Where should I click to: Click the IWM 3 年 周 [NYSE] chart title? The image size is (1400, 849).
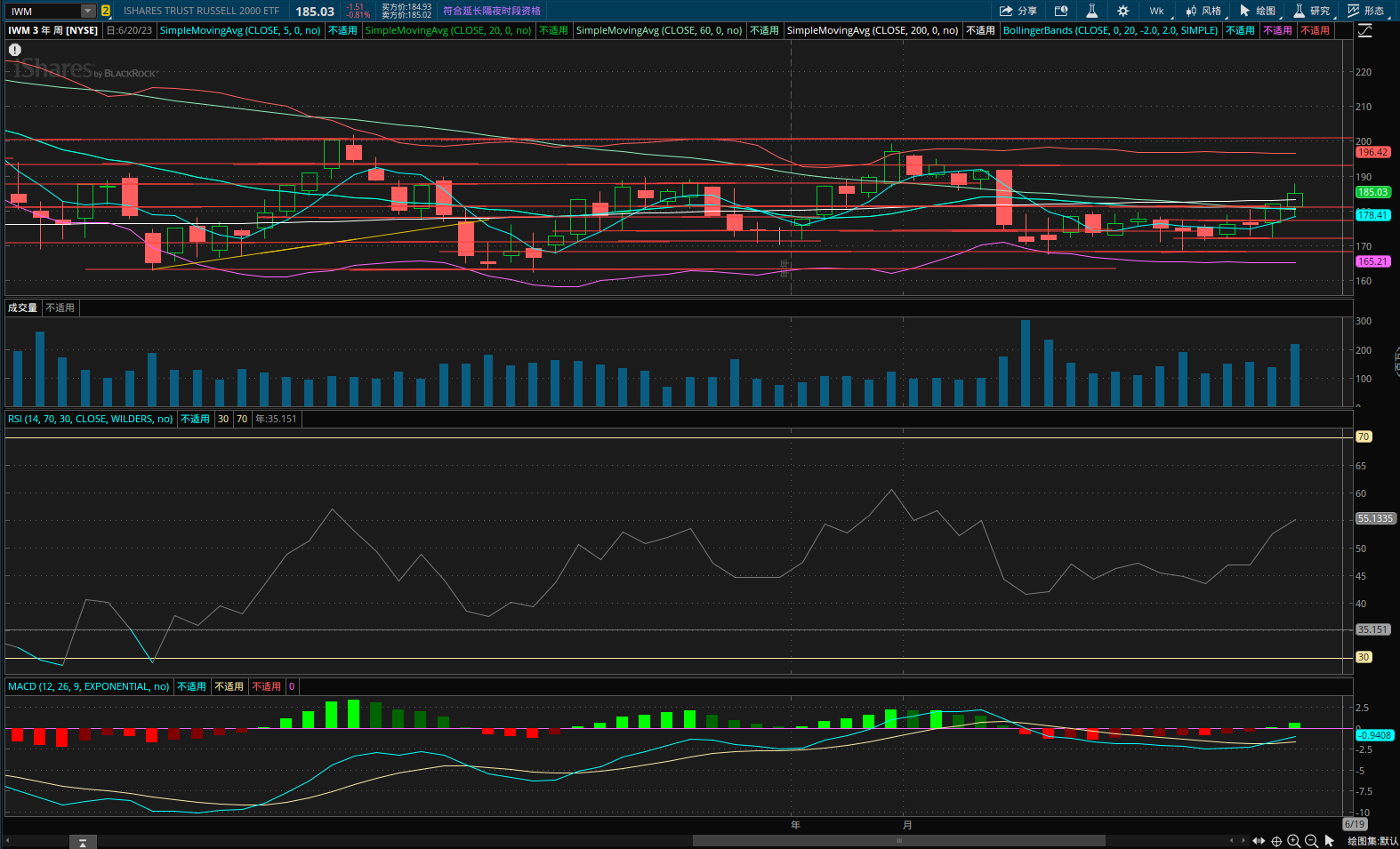(53, 30)
